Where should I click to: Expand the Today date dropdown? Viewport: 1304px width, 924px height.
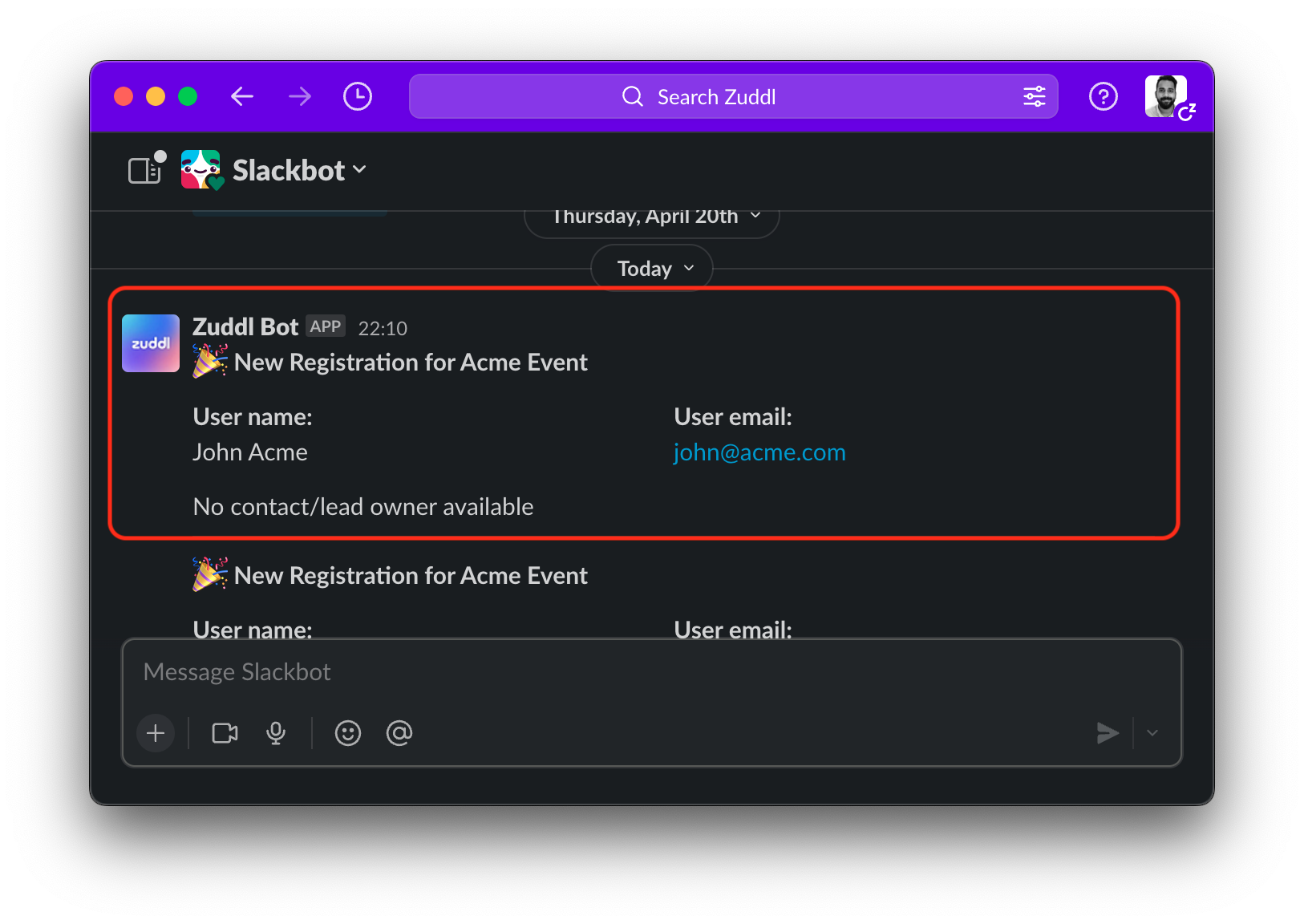(x=652, y=269)
